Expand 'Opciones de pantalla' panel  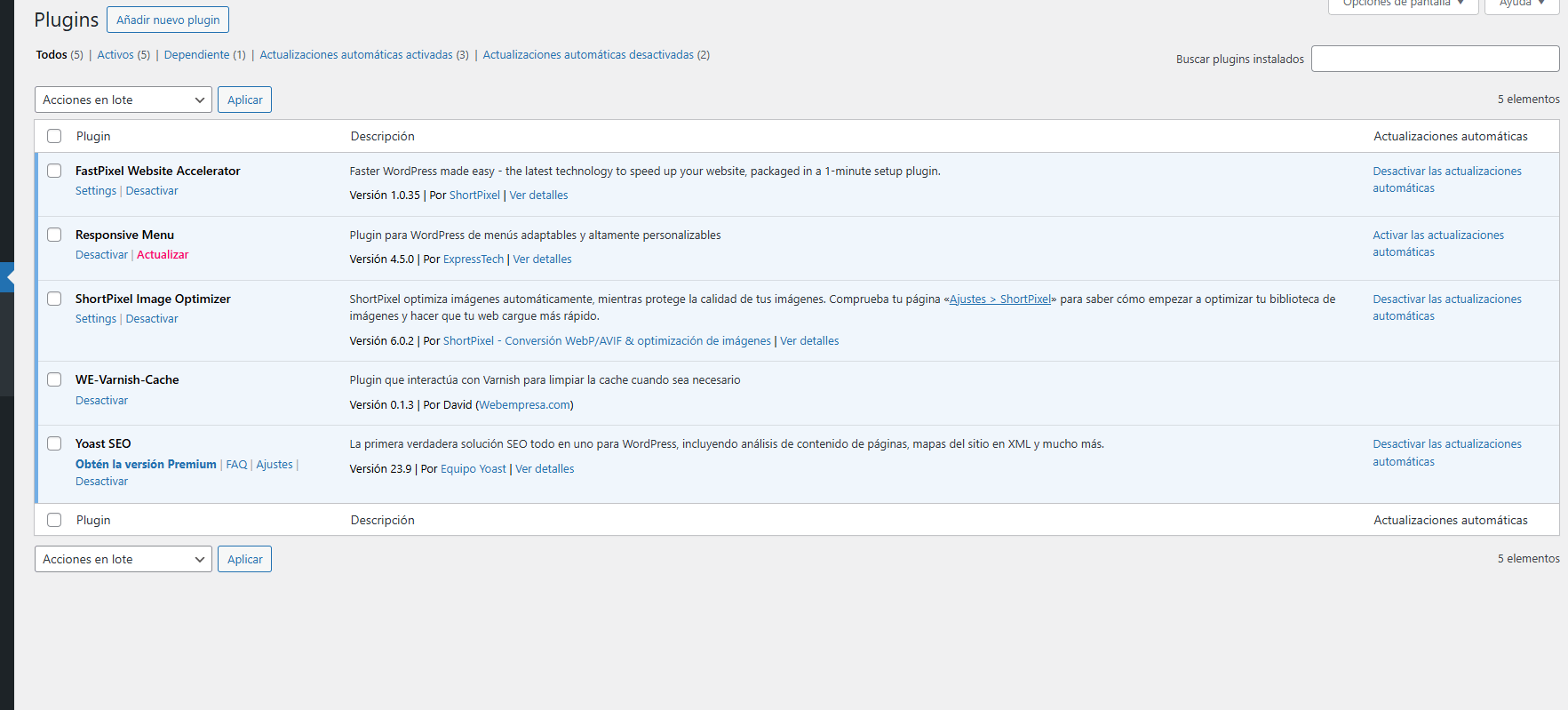pos(1403,4)
